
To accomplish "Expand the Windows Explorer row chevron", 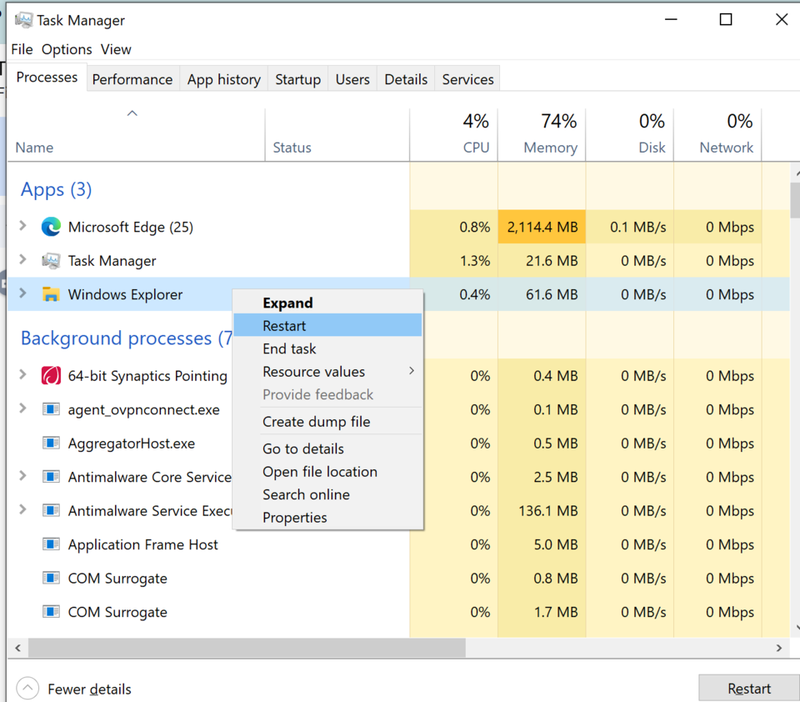I will [x=22, y=293].
